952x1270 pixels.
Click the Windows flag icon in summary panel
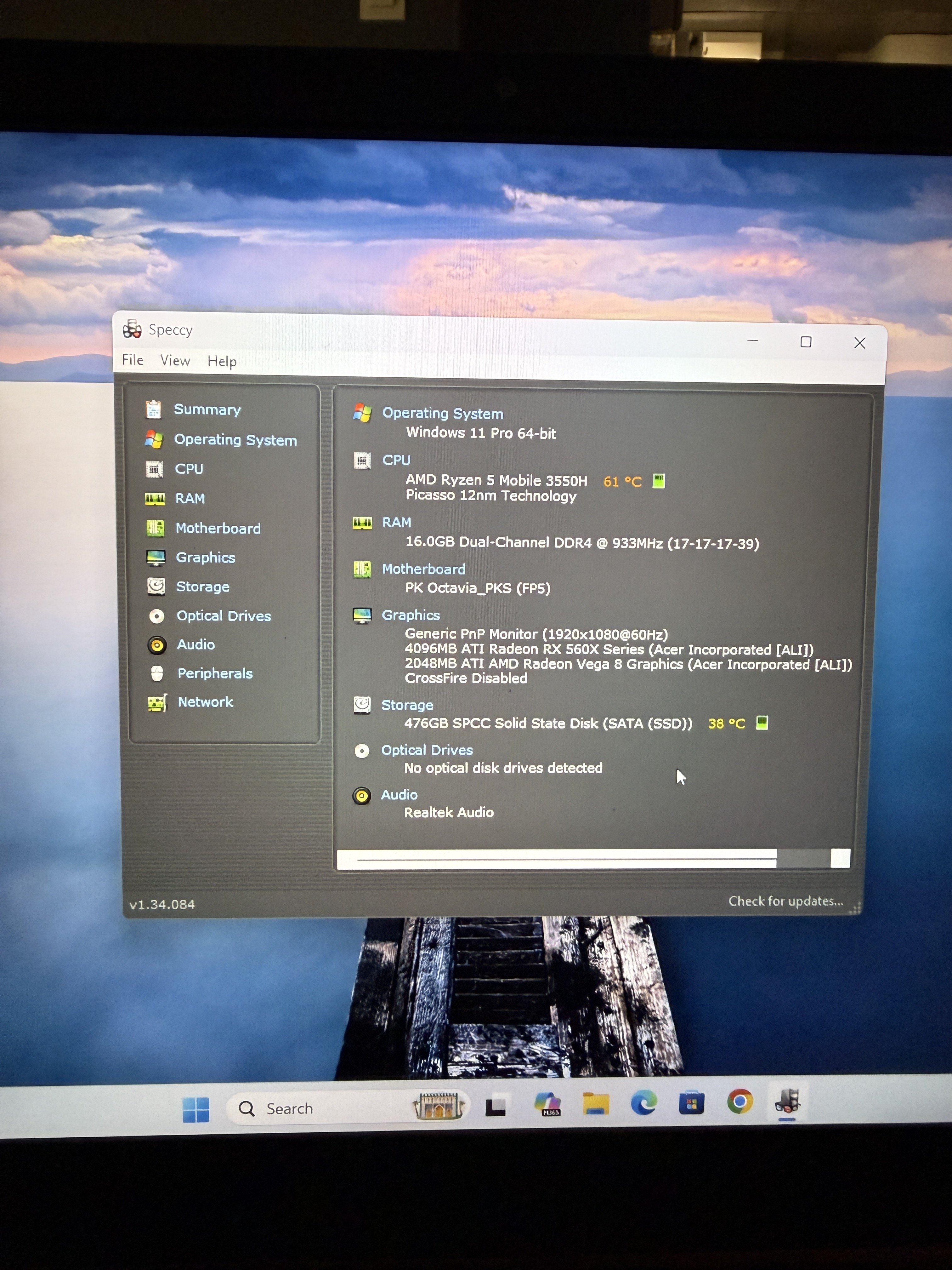[x=363, y=412]
